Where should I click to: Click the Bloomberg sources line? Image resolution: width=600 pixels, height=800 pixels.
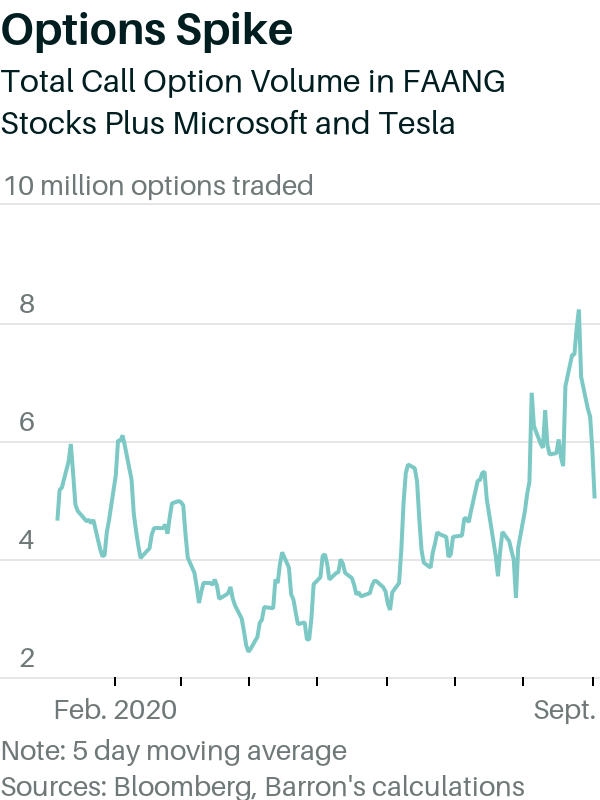[x=263, y=787]
